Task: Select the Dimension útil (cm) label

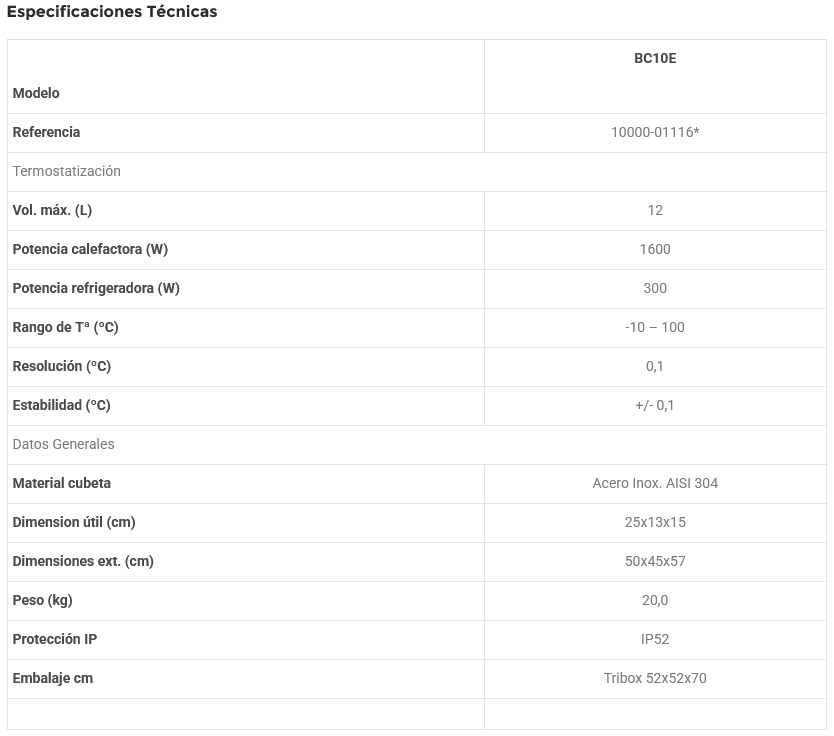Action: coord(74,522)
